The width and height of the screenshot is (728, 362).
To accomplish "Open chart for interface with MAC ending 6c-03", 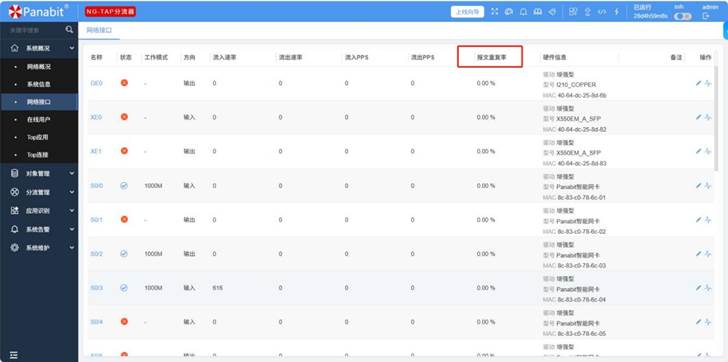I will pyautogui.click(x=708, y=254).
